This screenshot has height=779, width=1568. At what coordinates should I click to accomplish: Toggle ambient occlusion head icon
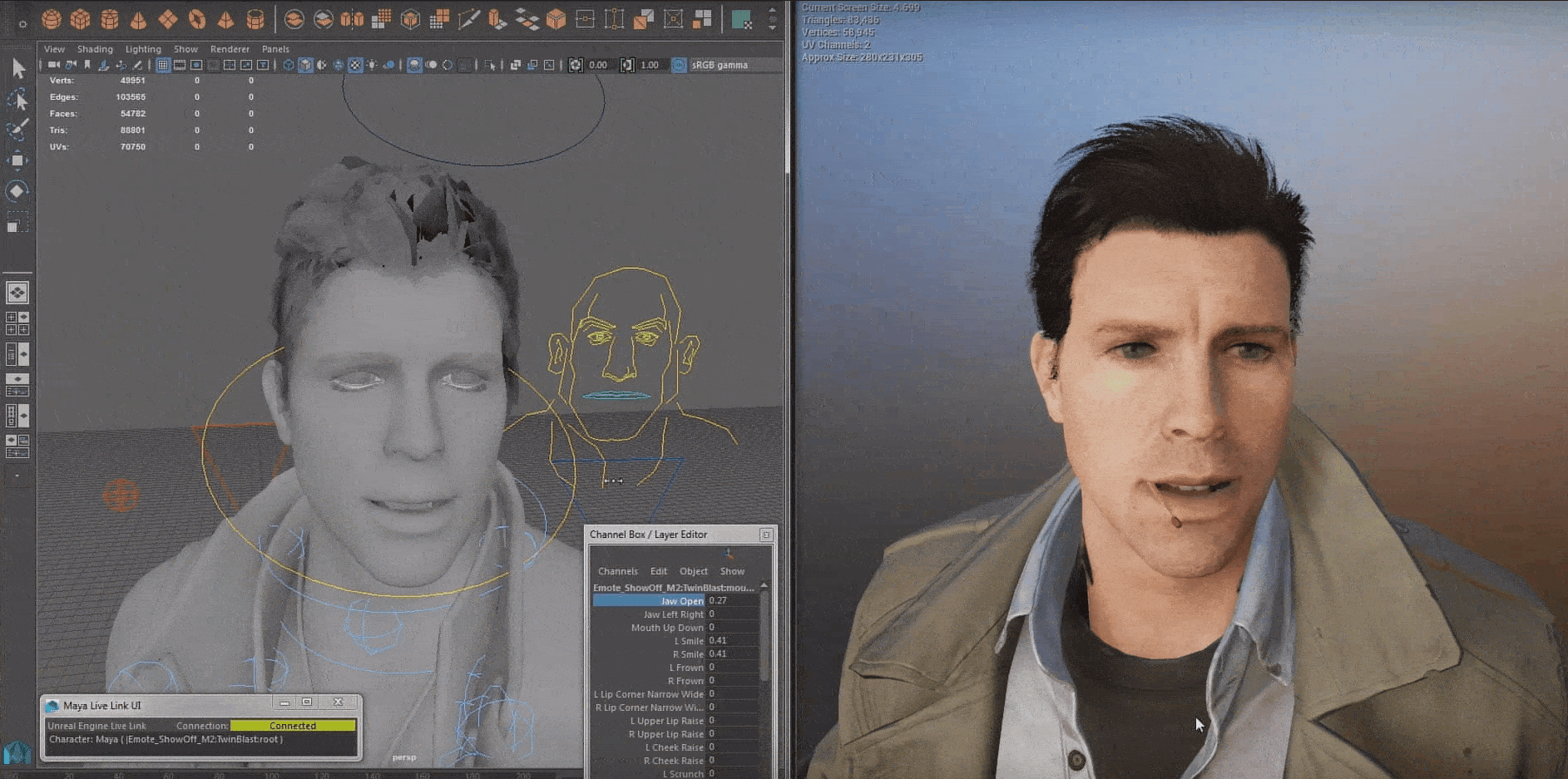click(x=414, y=65)
